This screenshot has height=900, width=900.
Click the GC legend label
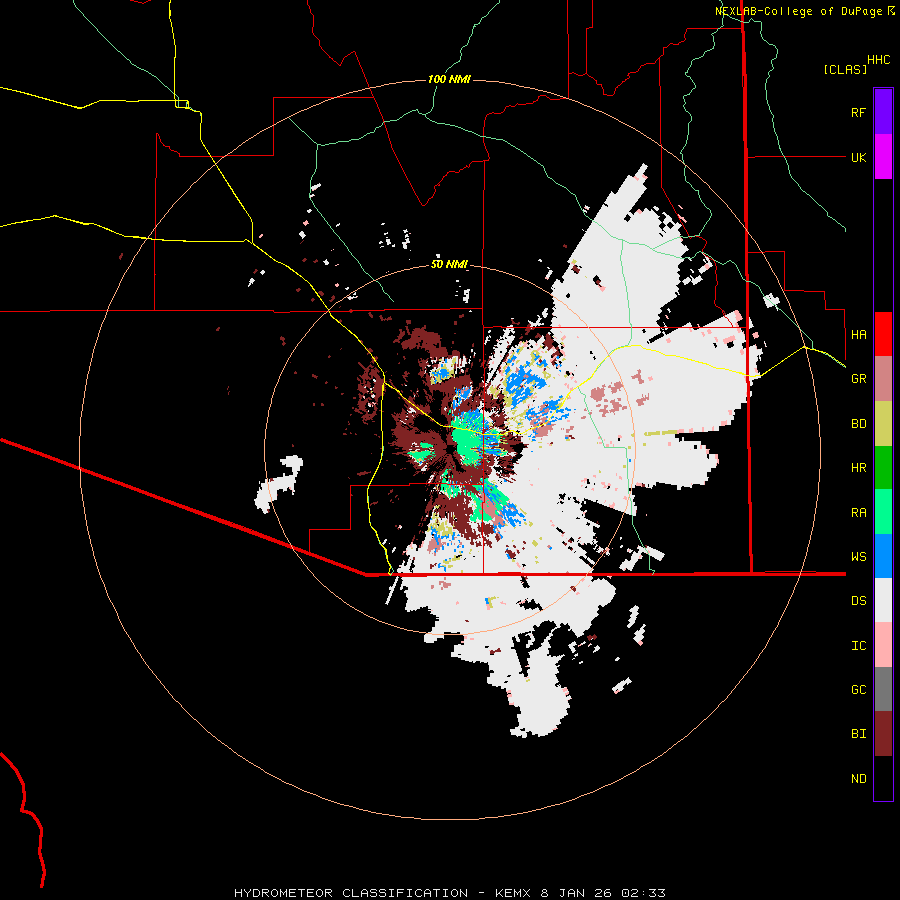[858, 690]
